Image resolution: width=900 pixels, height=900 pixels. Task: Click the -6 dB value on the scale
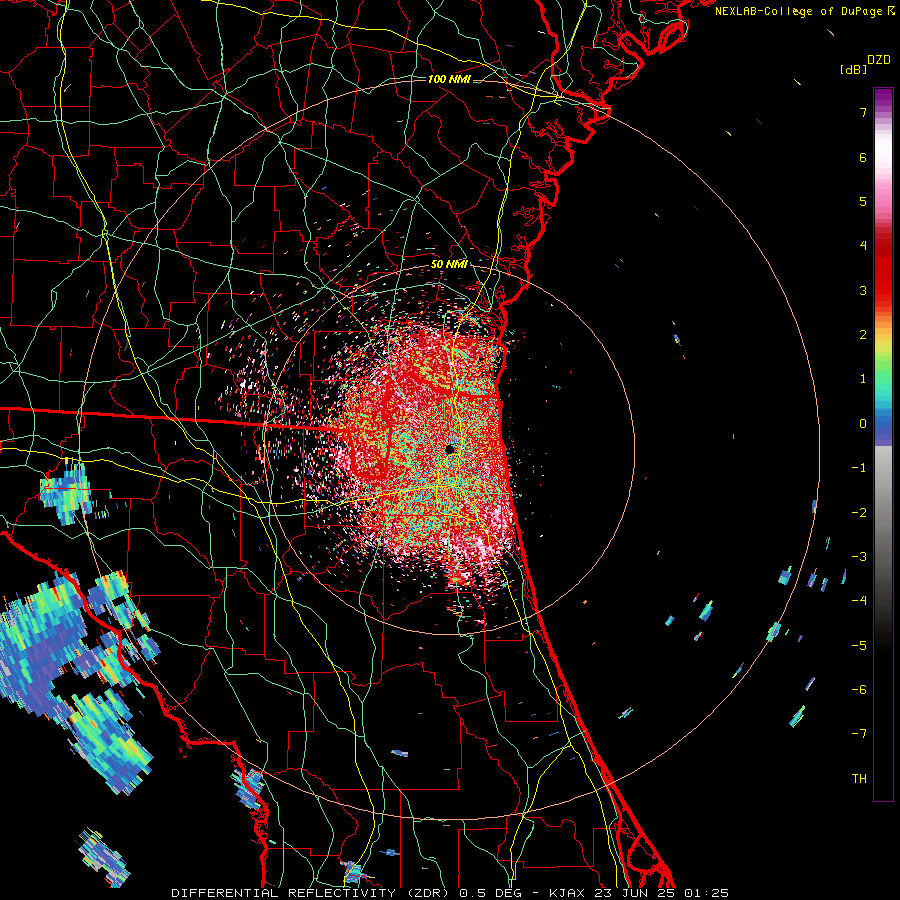pyautogui.click(x=859, y=690)
